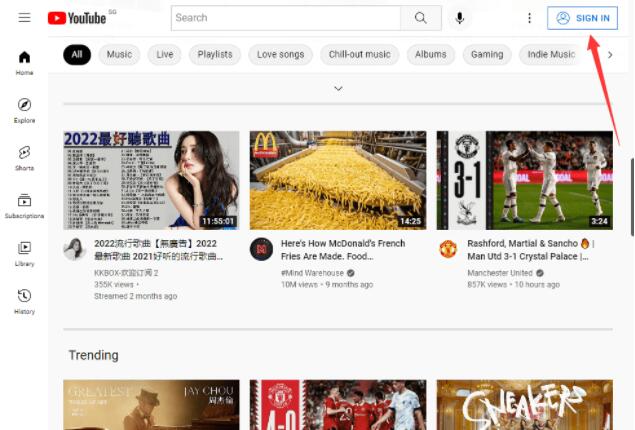Open the Jay Chou Greatest trending thumbnail

click(x=151, y=405)
